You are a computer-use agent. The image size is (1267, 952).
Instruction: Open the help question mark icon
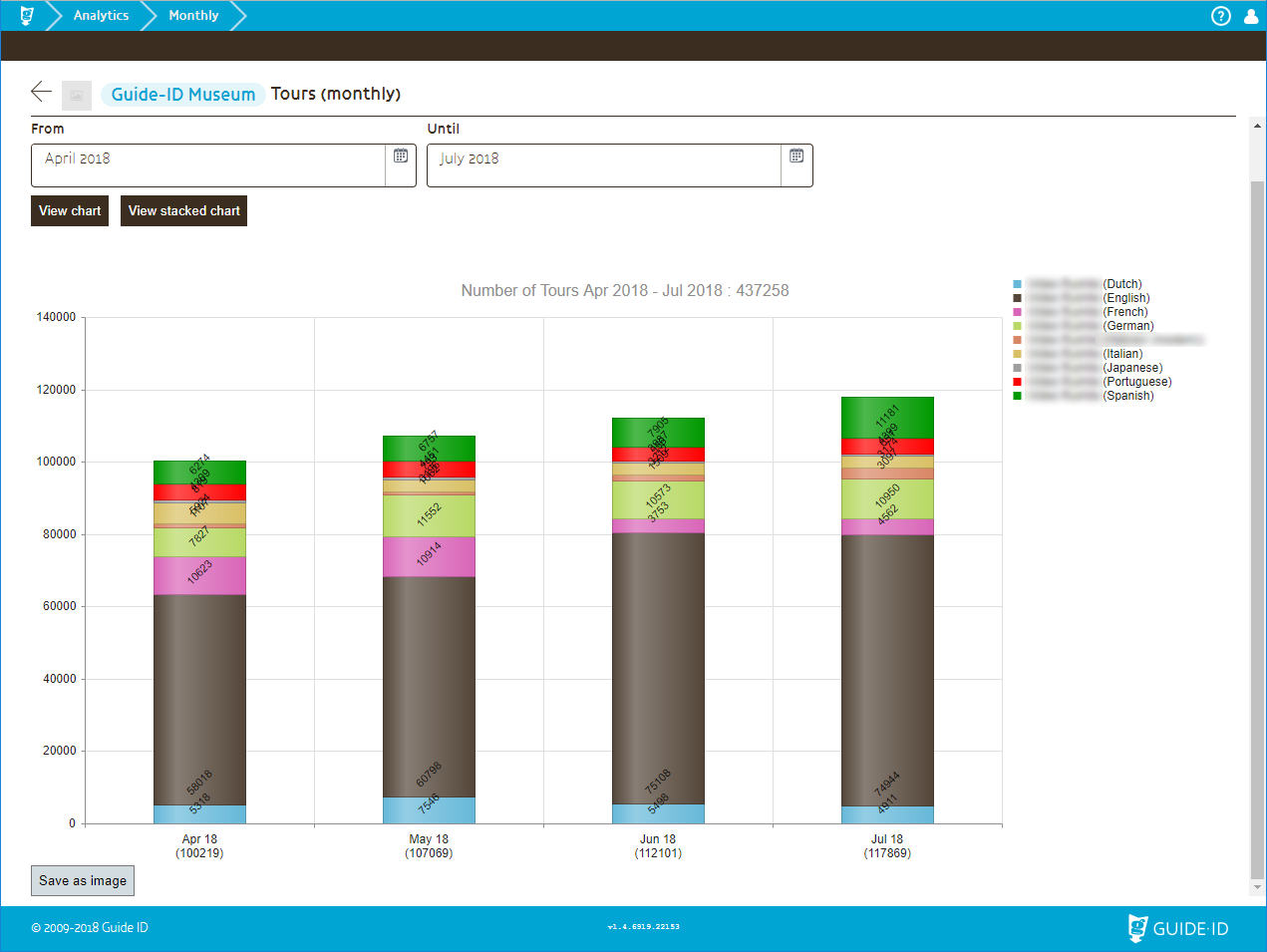tap(1221, 16)
